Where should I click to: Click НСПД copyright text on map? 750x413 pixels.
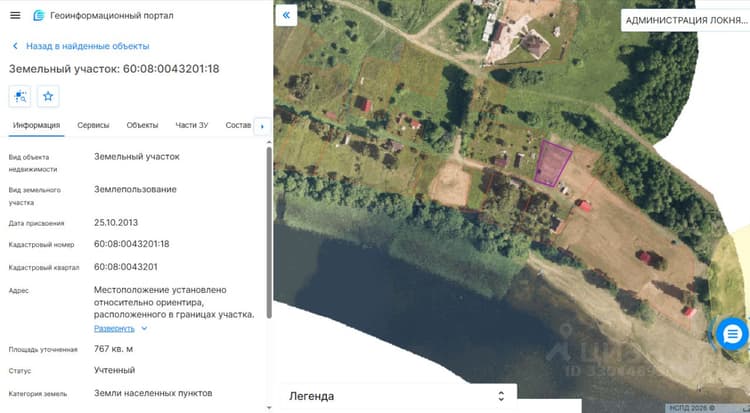(692, 408)
